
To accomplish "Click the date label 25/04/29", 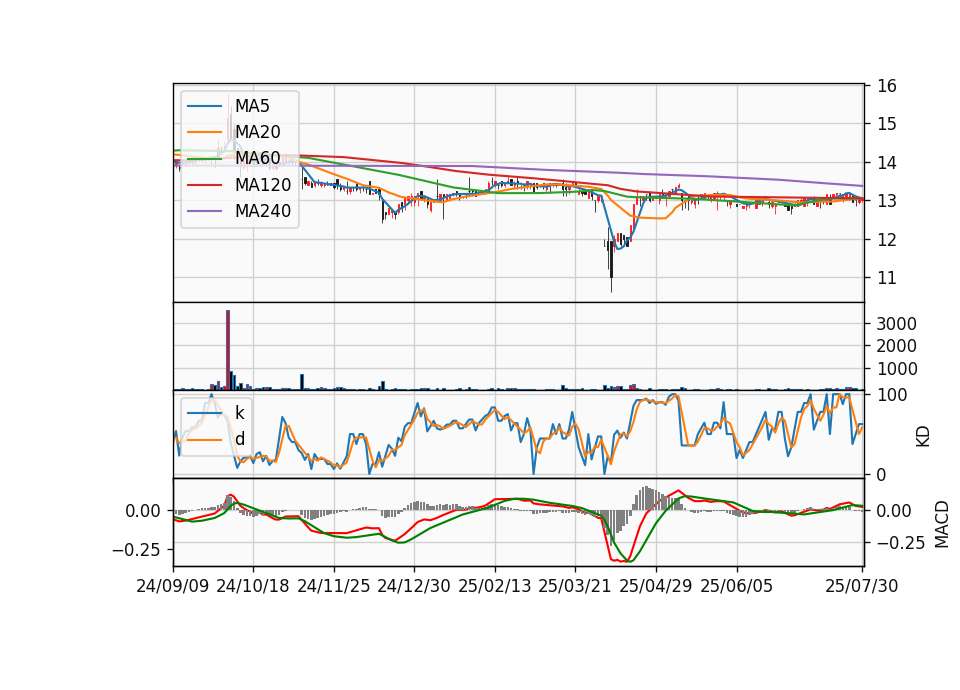I will tap(656, 586).
